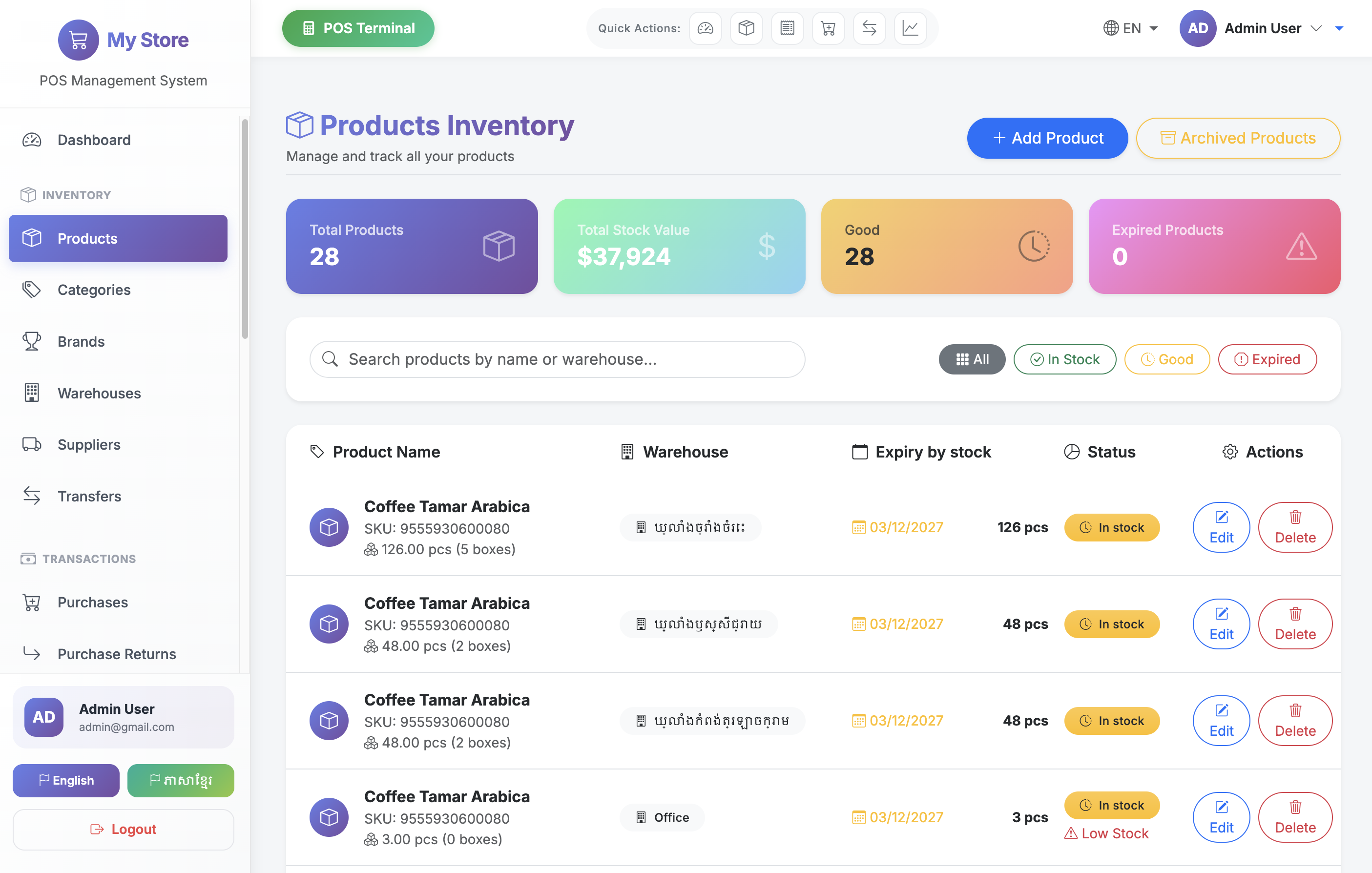Switch sidebar language to English
Image resolution: width=1372 pixels, height=873 pixels.
(x=66, y=780)
